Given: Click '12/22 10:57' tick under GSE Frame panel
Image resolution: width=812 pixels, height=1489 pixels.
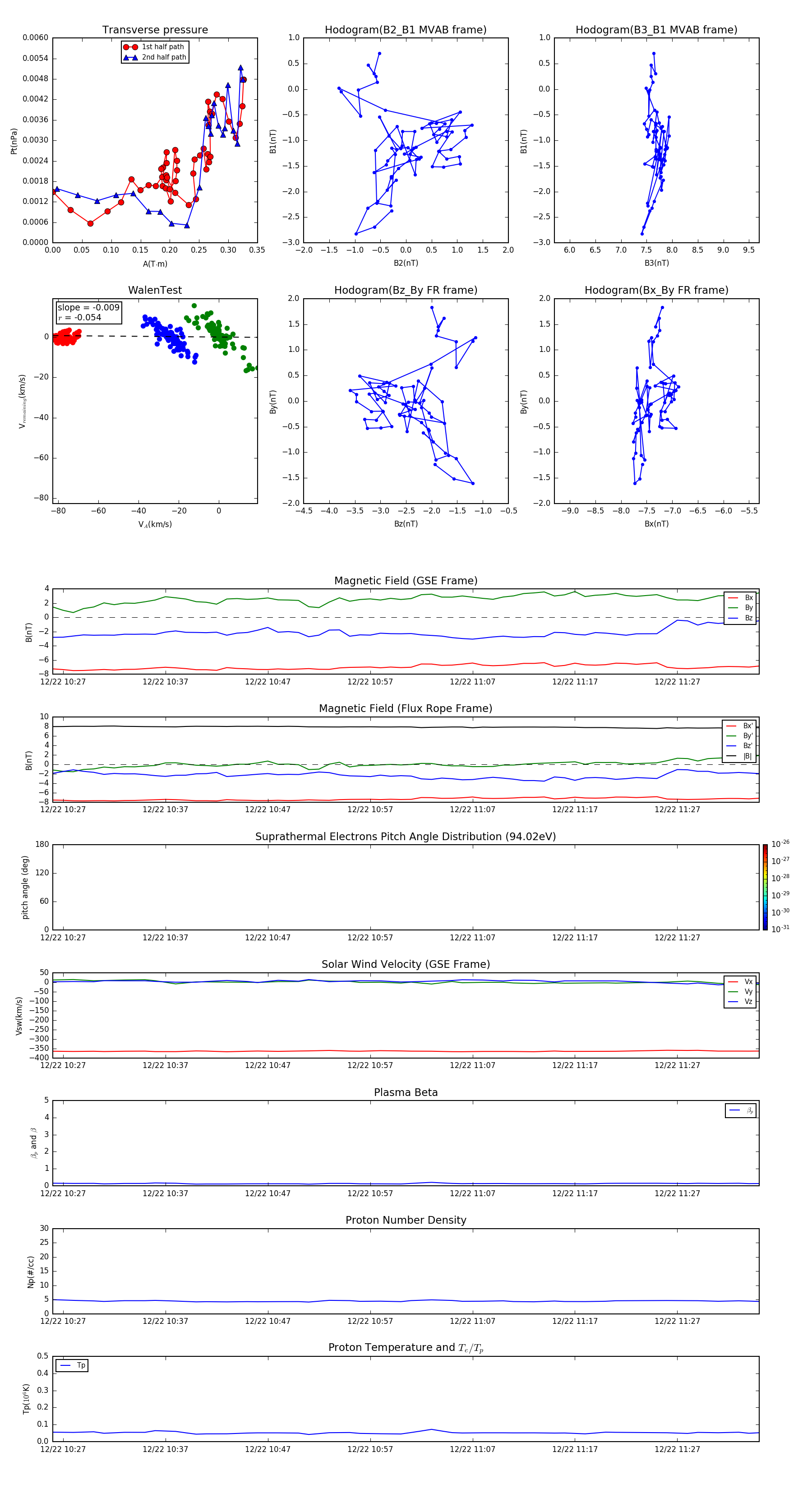Looking at the screenshot, I should pyautogui.click(x=370, y=682).
